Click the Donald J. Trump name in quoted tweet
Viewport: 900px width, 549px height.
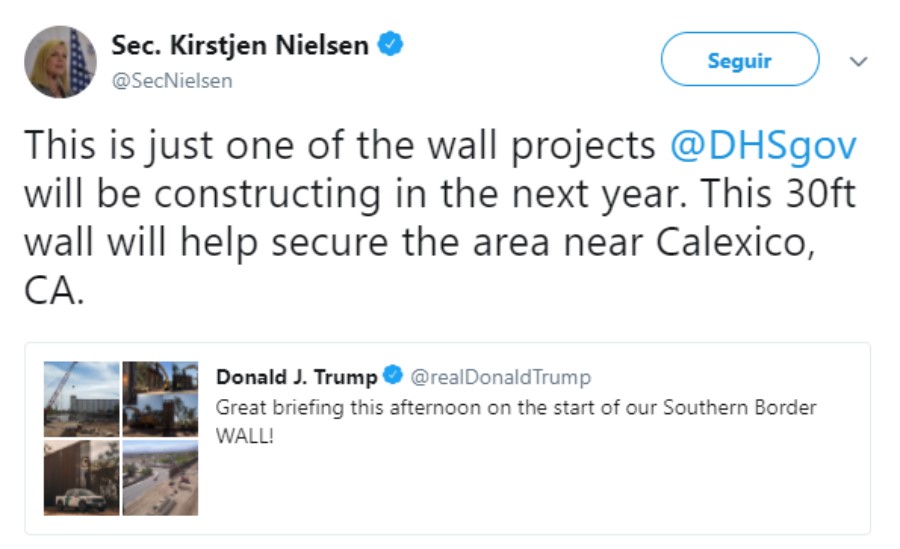click(x=297, y=377)
